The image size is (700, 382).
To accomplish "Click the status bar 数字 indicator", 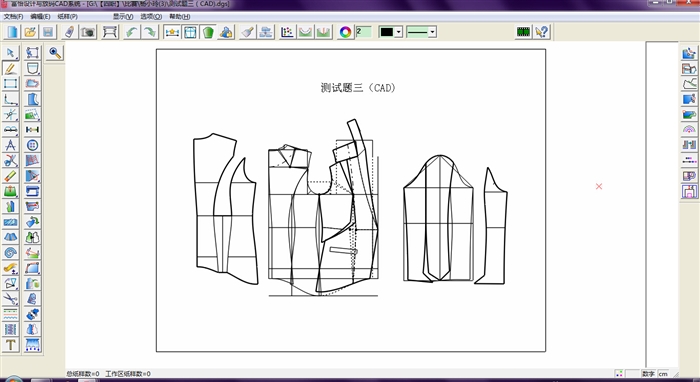I will click(648, 374).
